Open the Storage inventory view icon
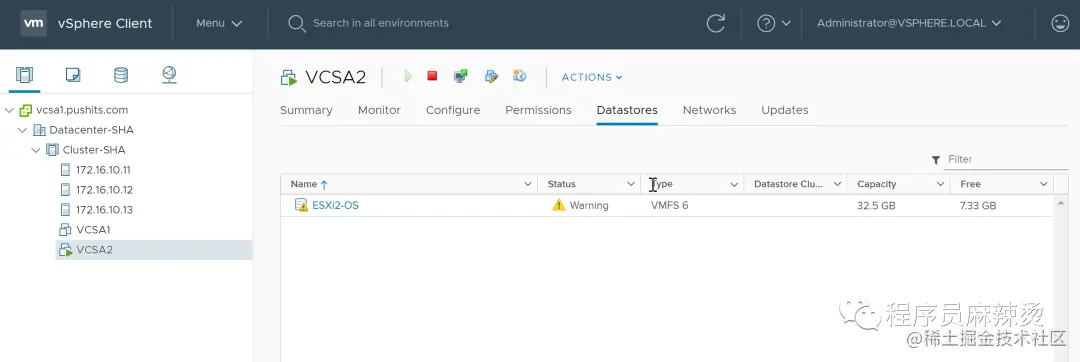 click(x=121, y=74)
